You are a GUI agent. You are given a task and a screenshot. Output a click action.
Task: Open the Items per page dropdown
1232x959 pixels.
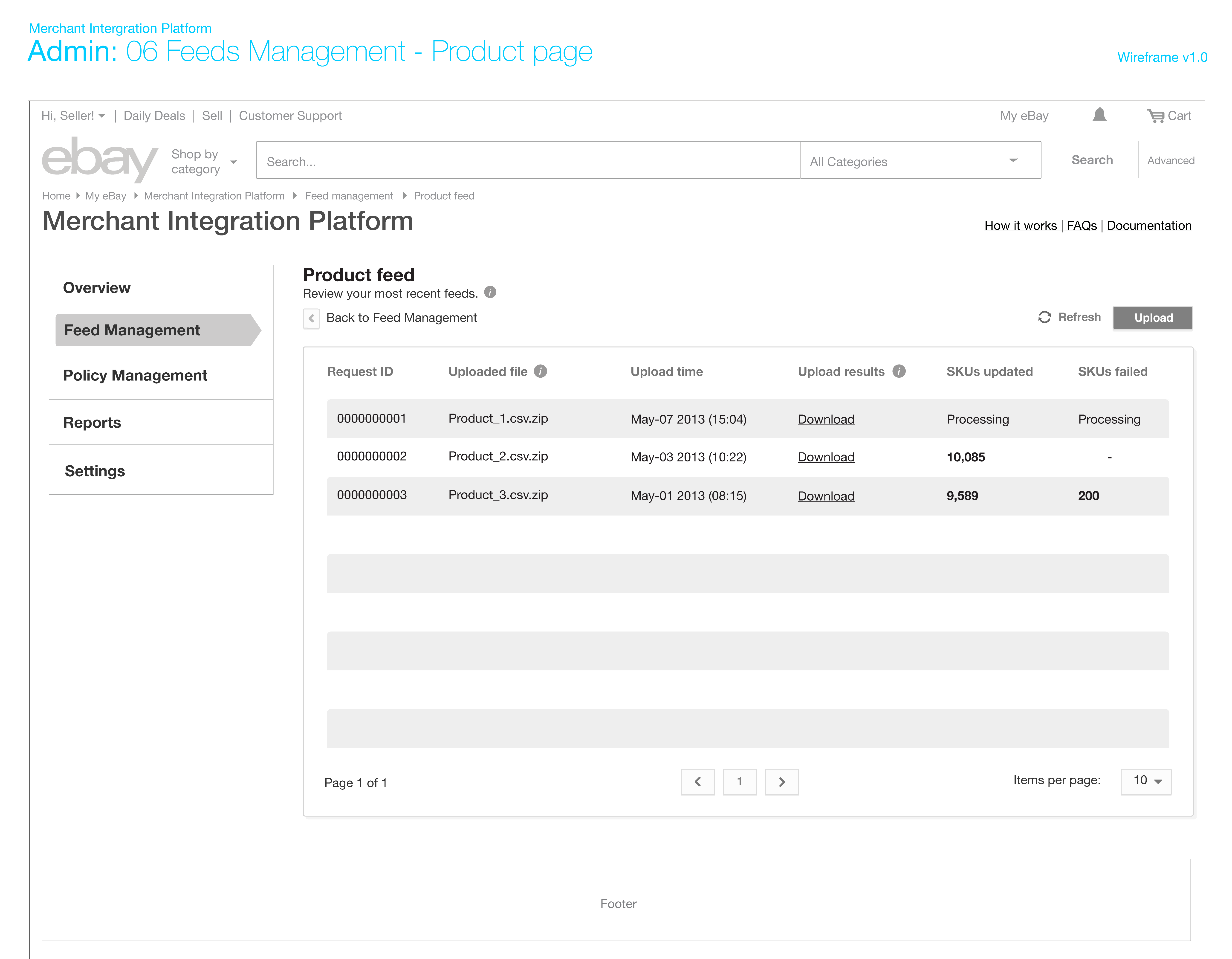(x=1146, y=781)
